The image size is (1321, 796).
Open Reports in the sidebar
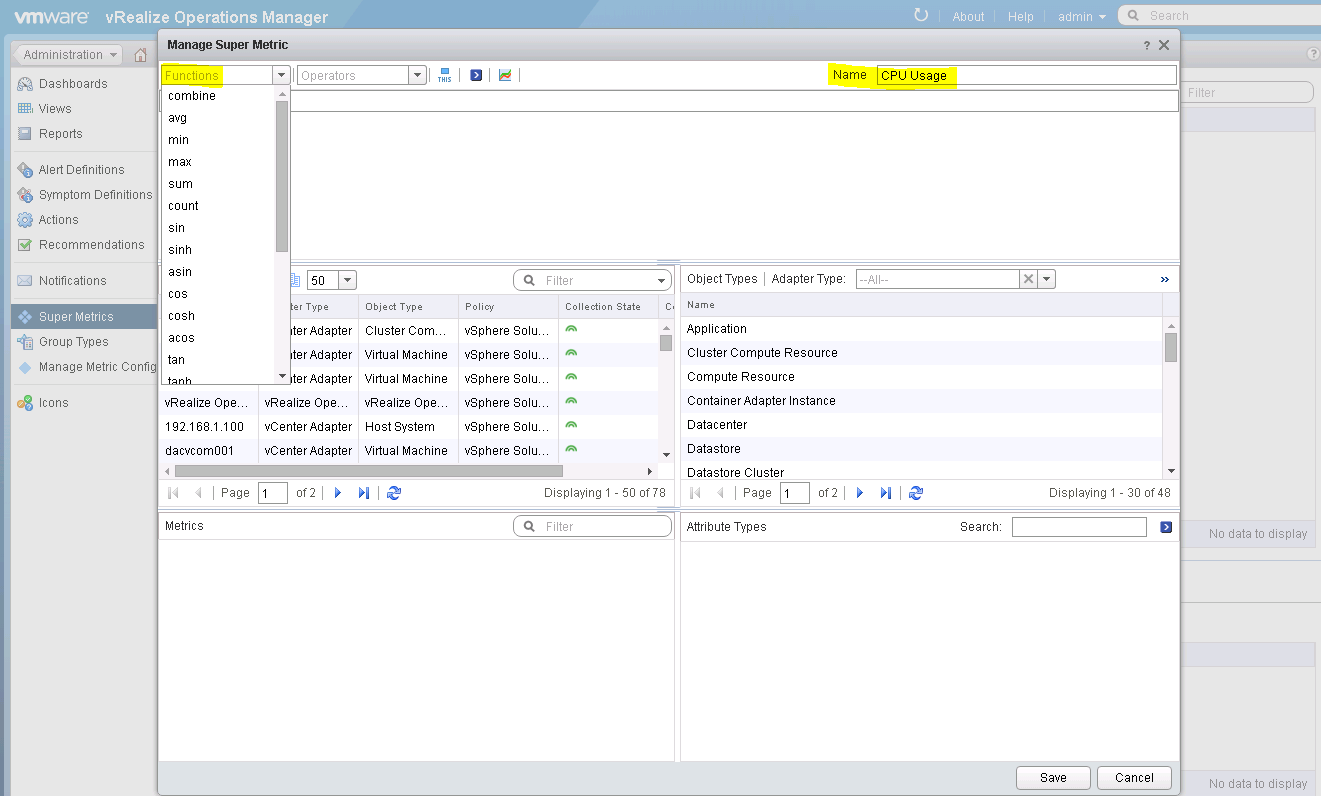[60, 134]
